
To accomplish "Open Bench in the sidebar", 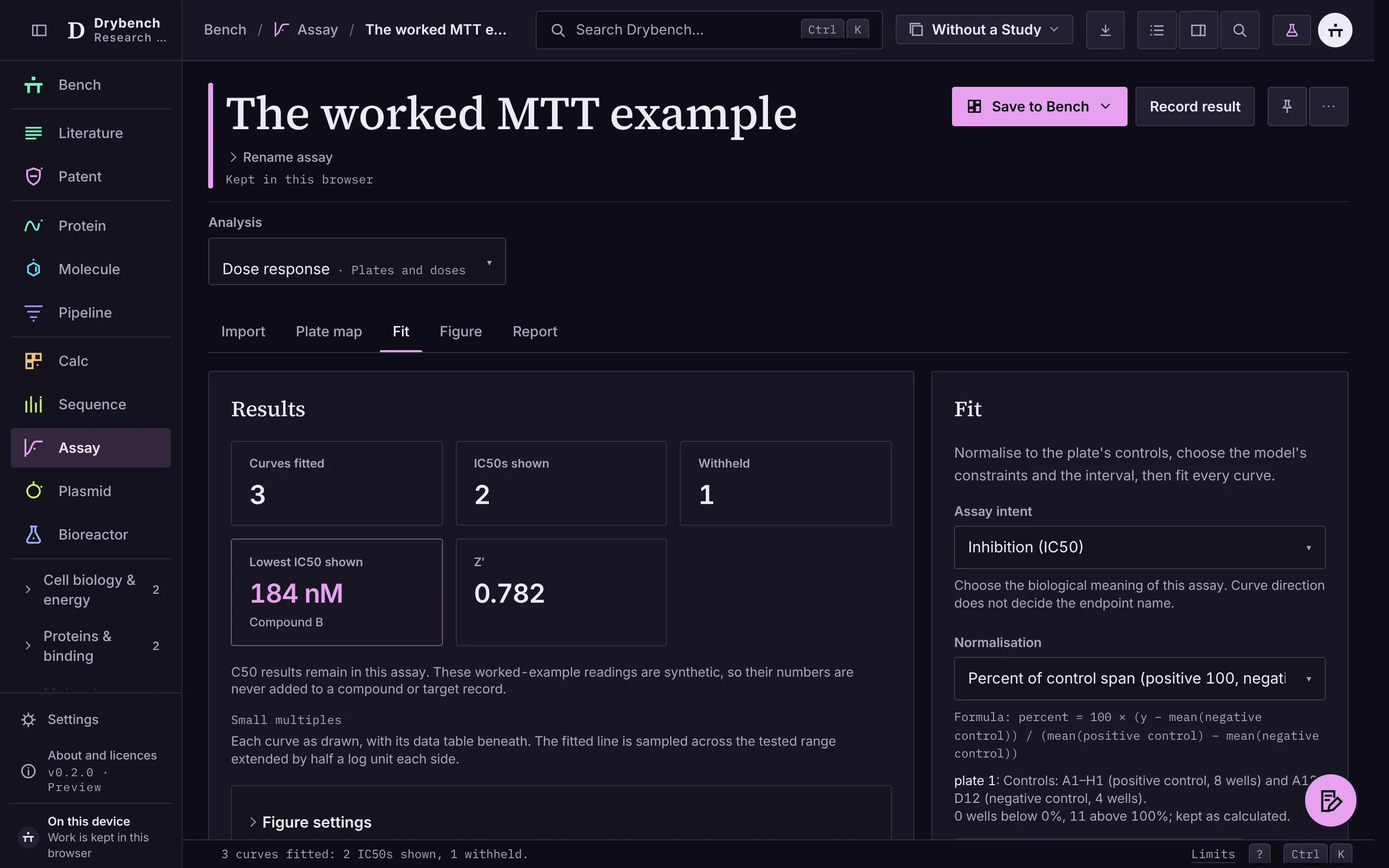I will [91, 85].
